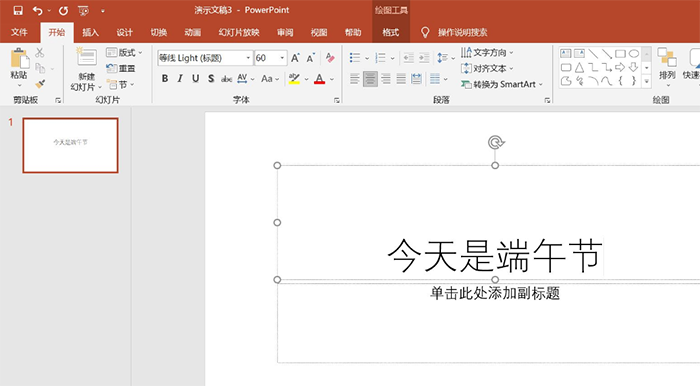Open the font size 60 dropdown
This screenshot has width=700, height=386.
point(282,58)
